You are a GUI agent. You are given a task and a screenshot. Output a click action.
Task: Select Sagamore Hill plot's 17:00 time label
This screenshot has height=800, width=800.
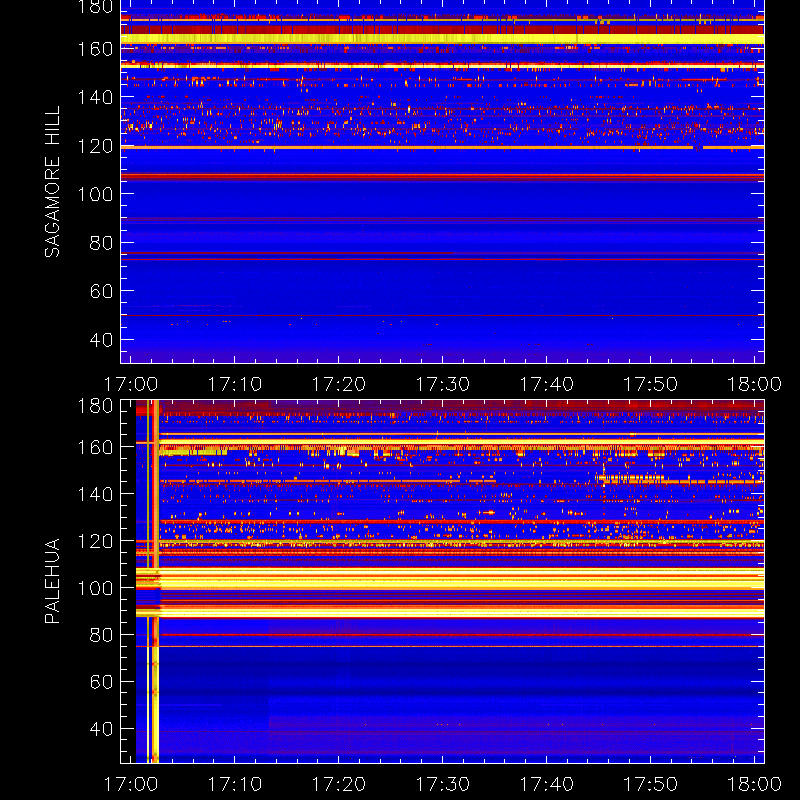131,384
